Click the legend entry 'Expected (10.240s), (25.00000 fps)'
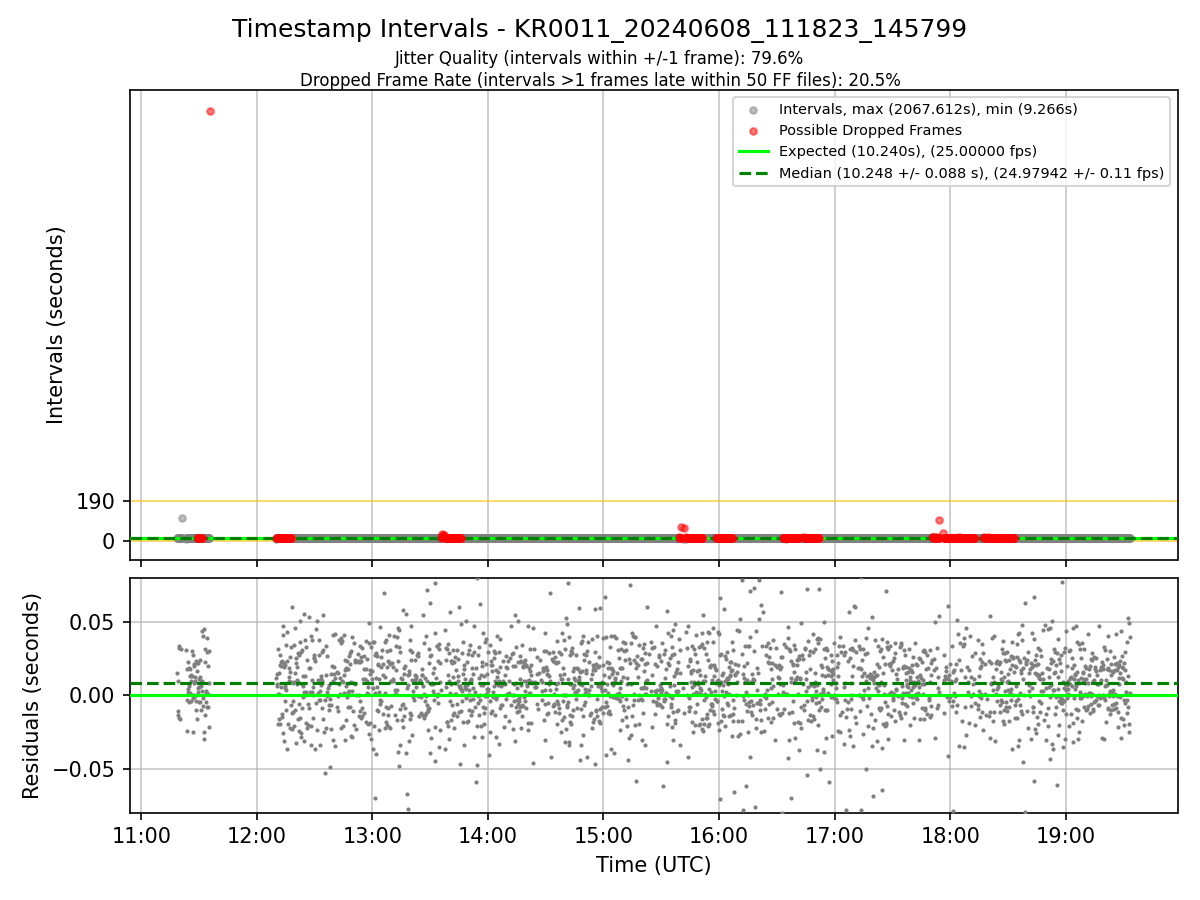The height and width of the screenshot is (900, 1200). 907,151
